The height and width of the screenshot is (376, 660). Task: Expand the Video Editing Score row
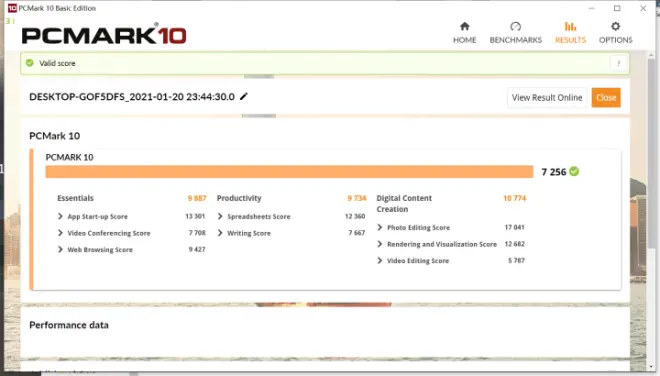[380, 261]
